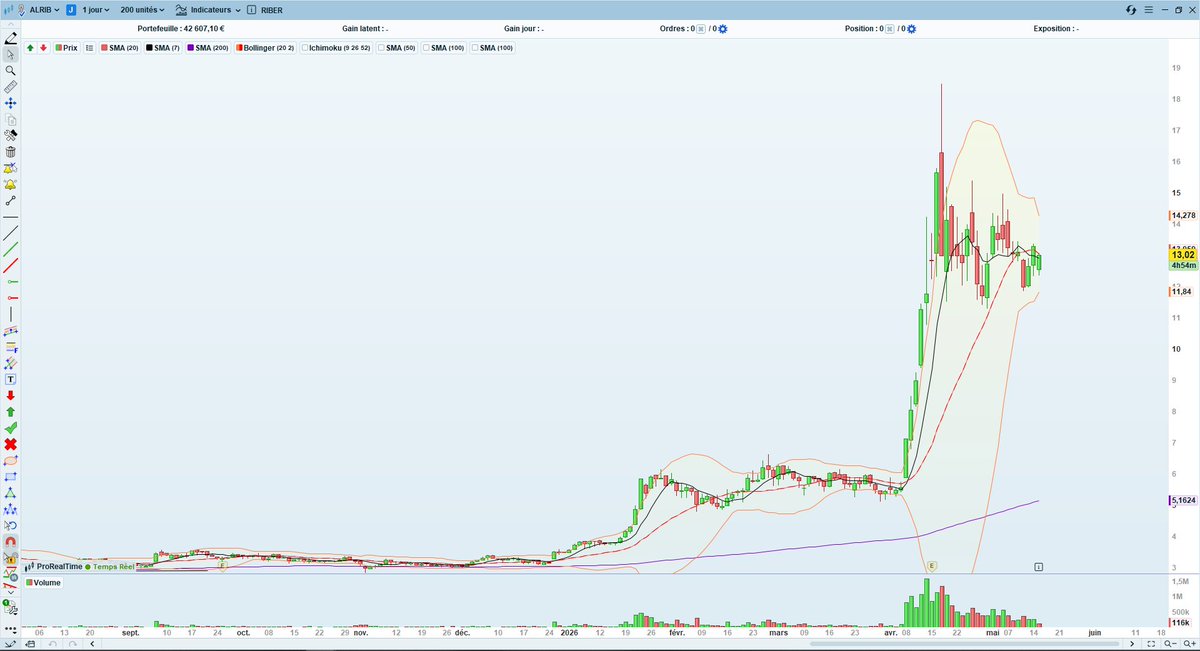Screen dimensions: 1200x651
Task: Click the earnings E marker near April
Action: tap(932, 566)
